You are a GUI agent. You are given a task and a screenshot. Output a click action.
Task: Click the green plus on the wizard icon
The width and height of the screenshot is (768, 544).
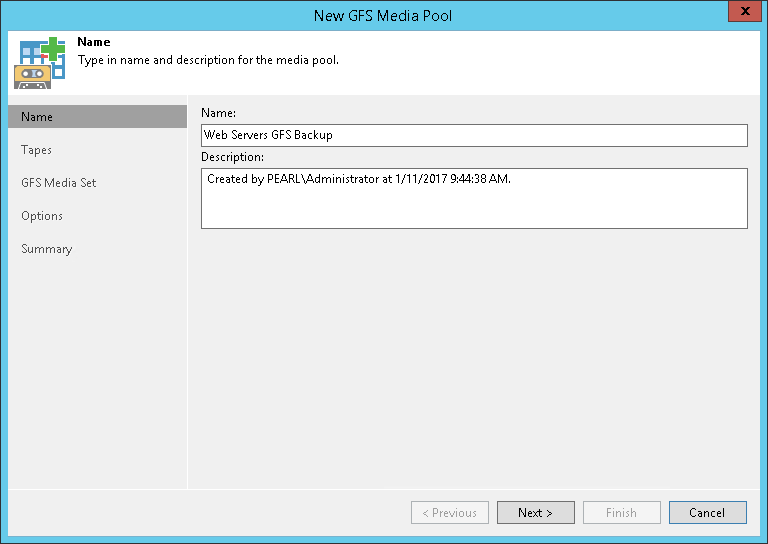point(54,48)
